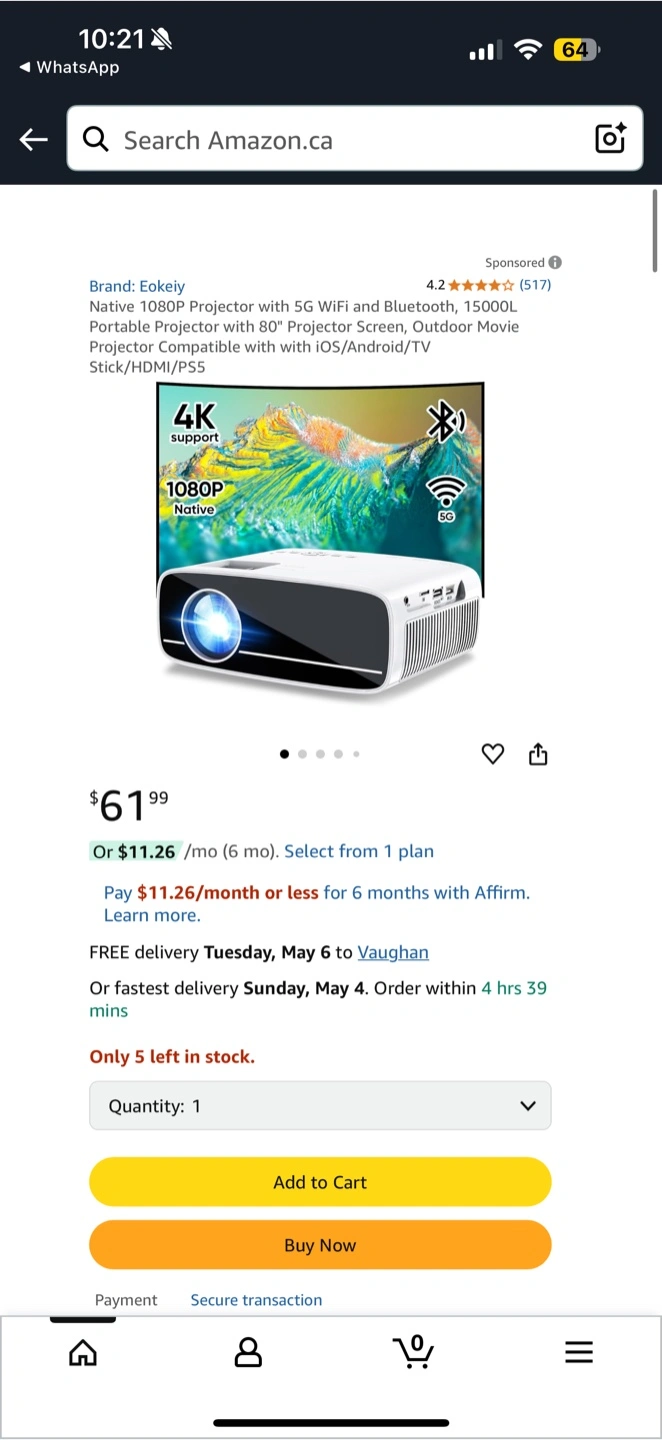Tap the Sponsored info icon
Viewport: 662px width, 1440px height.
(x=555, y=262)
